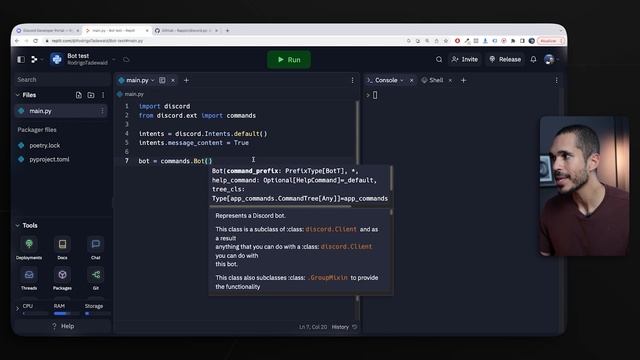Open a new browser tab
Viewport: 640px width, 360px height.
pyautogui.click(x=227, y=31)
